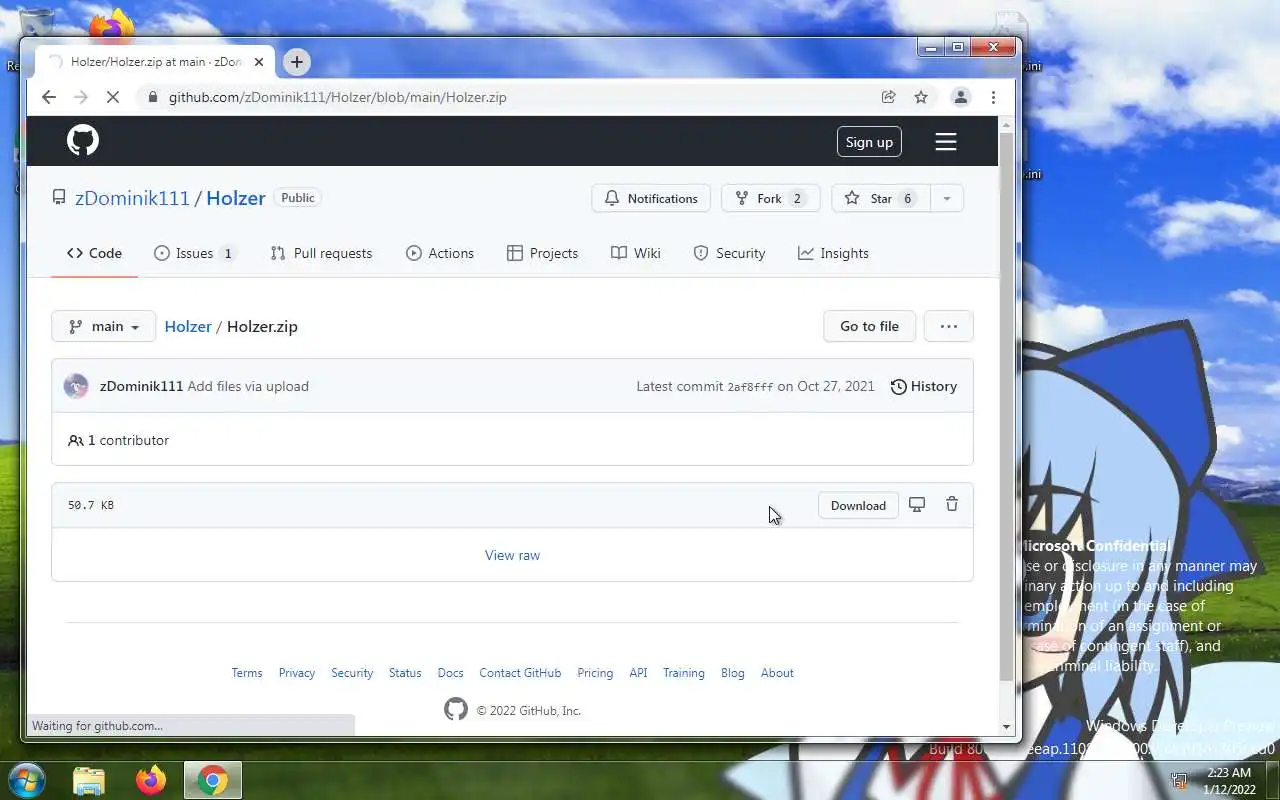Click the footer GitHub logo
Viewport: 1280px width, 800px height.
point(456,710)
